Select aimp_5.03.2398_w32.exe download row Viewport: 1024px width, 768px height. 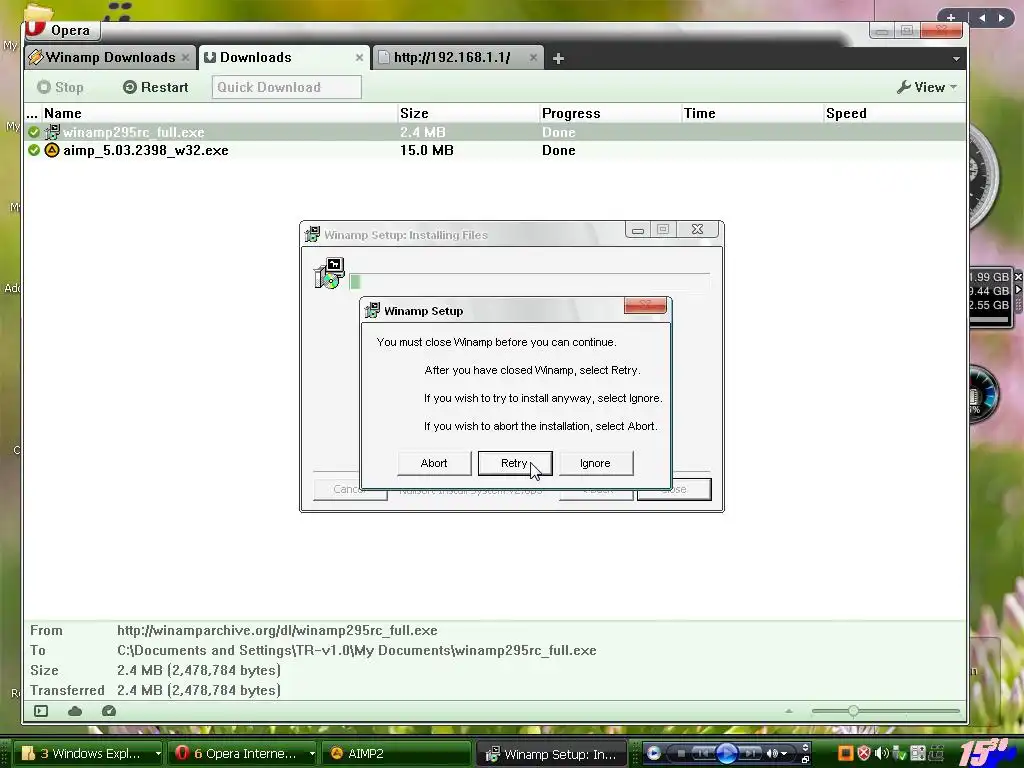[495, 150]
